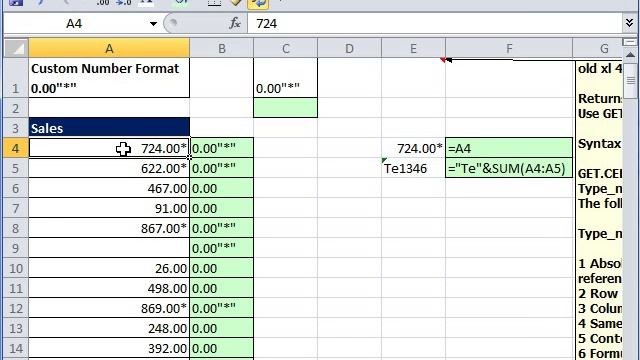Select column E header
The height and width of the screenshot is (360, 640).
(413, 48)
